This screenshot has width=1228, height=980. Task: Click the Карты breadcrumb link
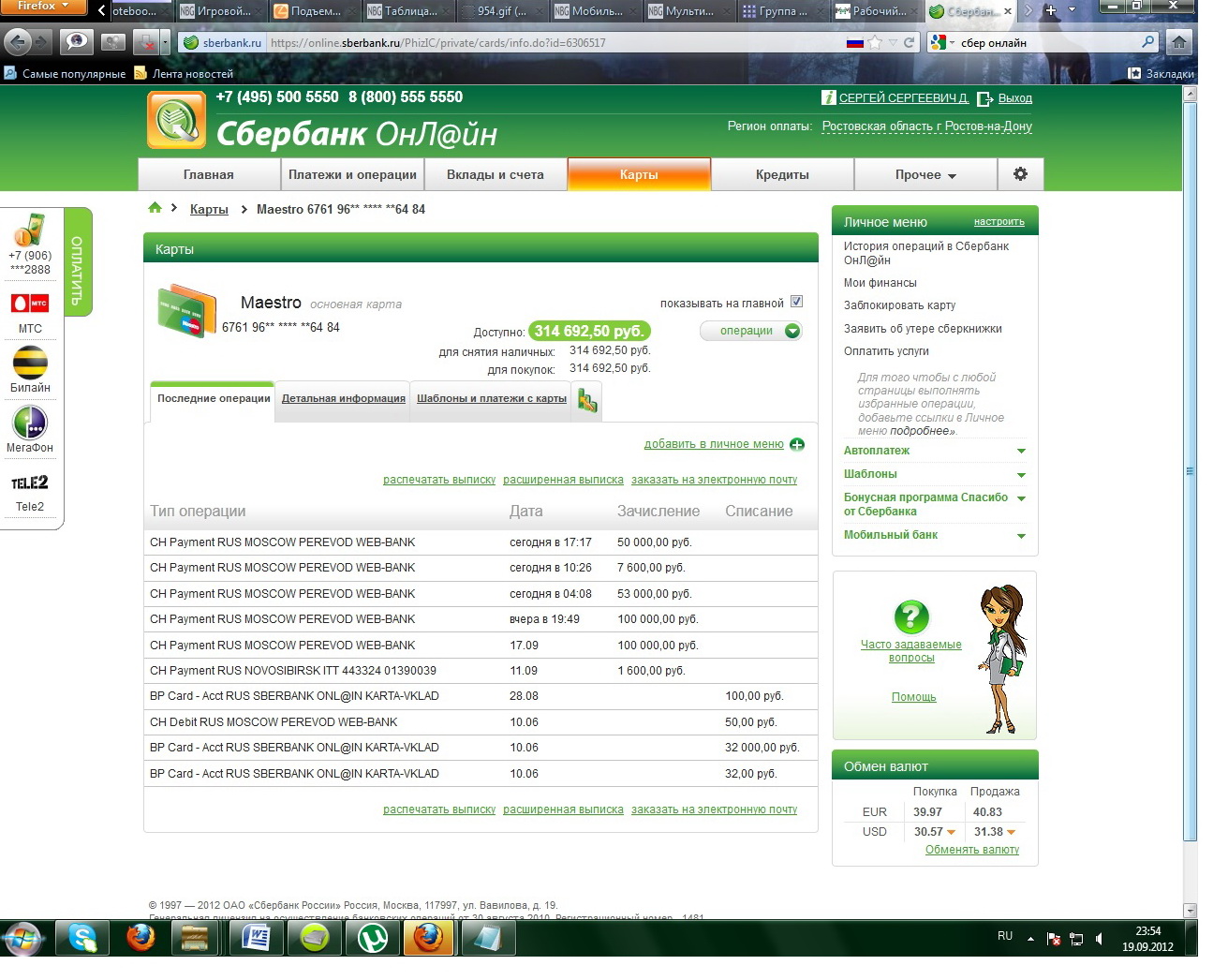coord(209,209)
